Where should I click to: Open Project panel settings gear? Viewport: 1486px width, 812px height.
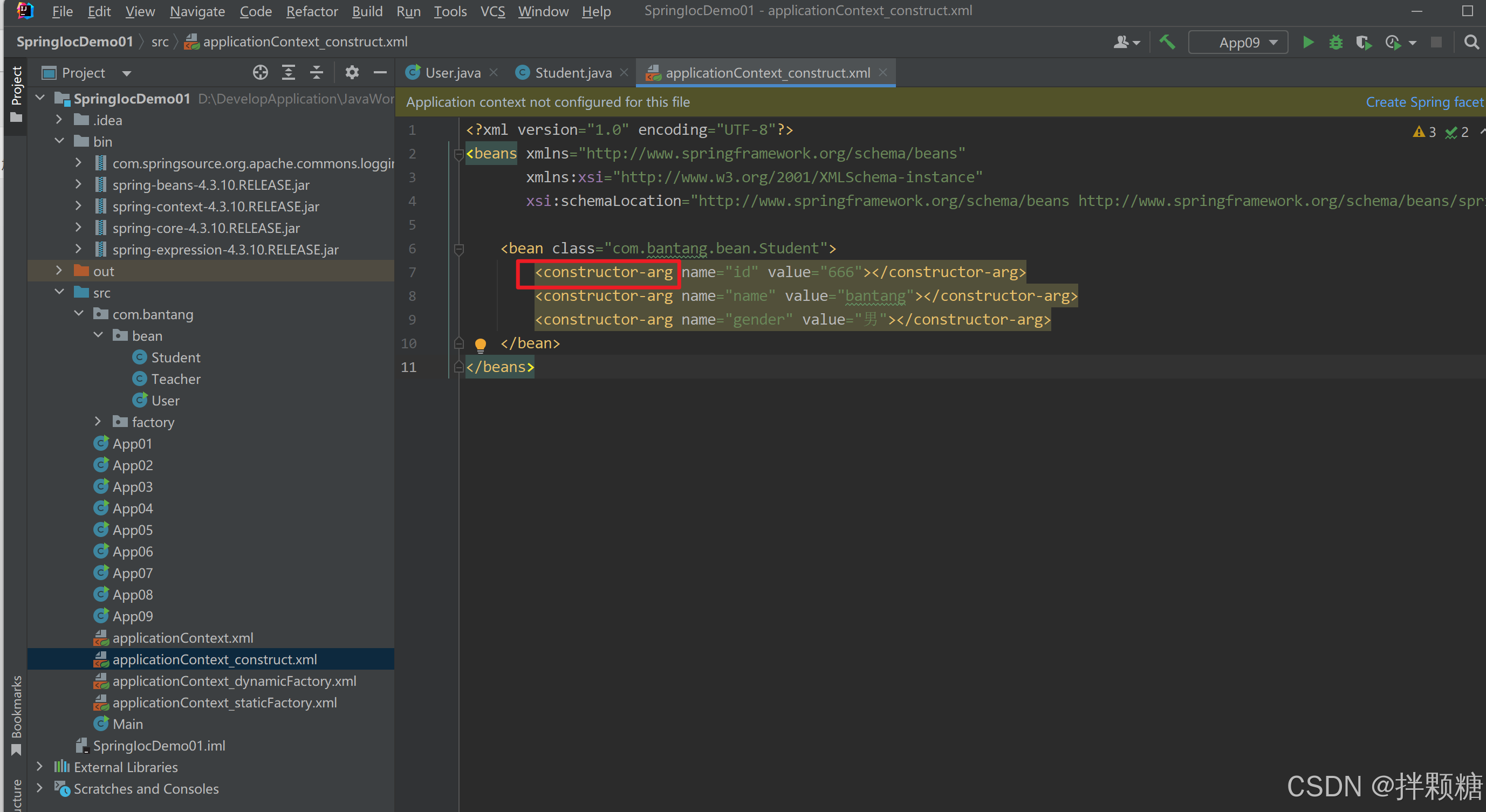click(351, 73)
